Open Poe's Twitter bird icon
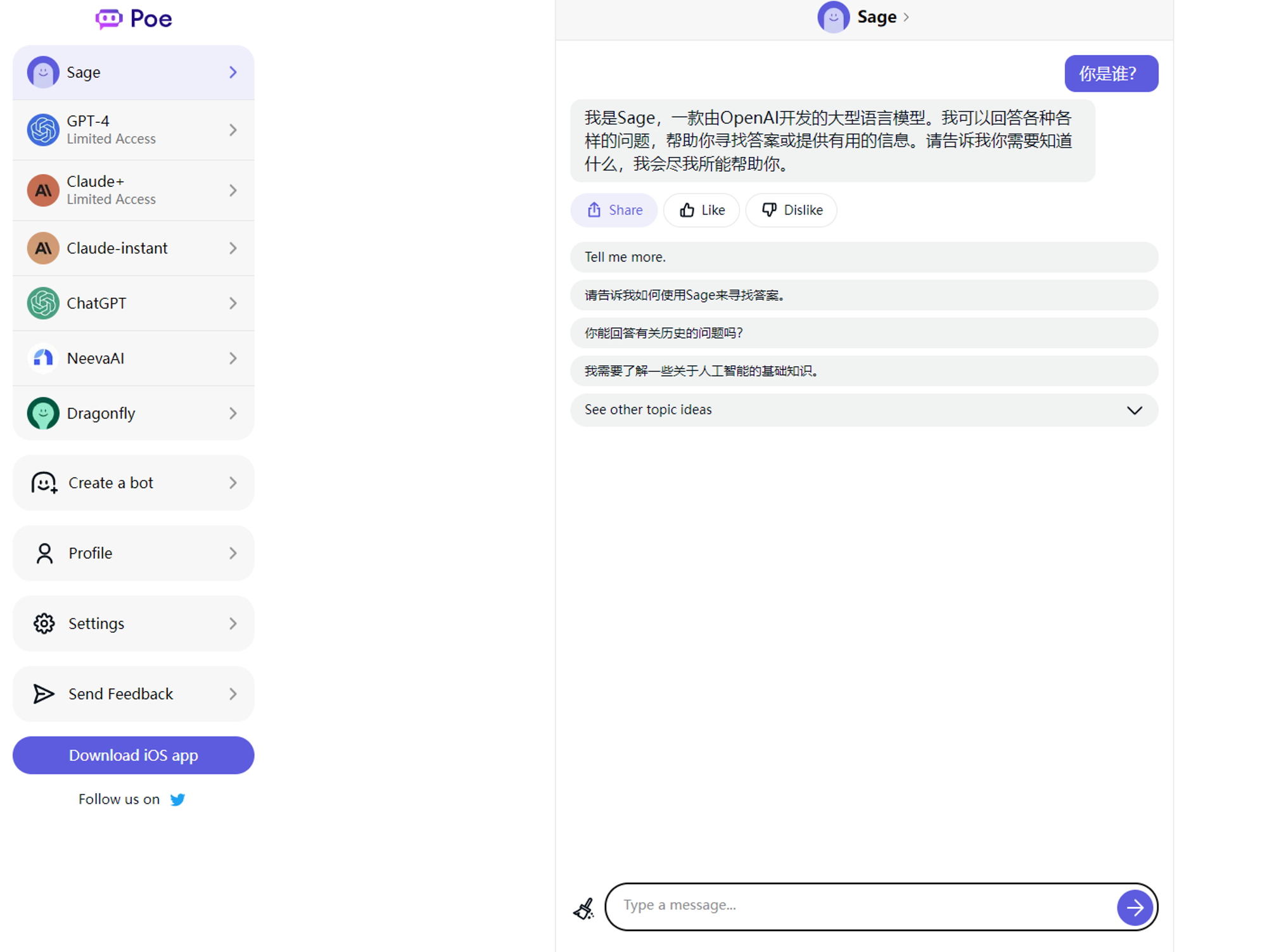Screen dimensions: 1267x952 click(177, 799)
